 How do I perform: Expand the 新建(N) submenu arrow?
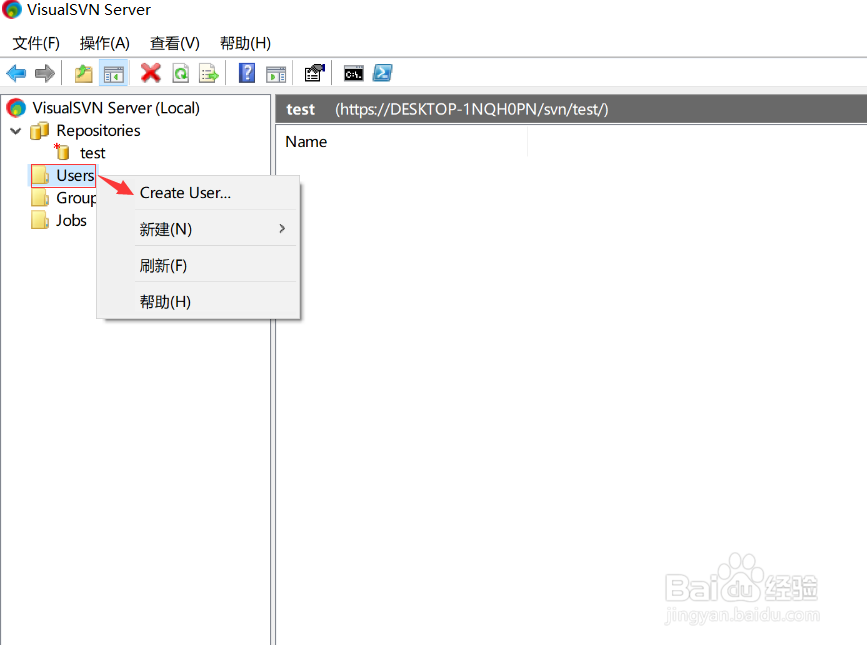(x=282, y=228)
